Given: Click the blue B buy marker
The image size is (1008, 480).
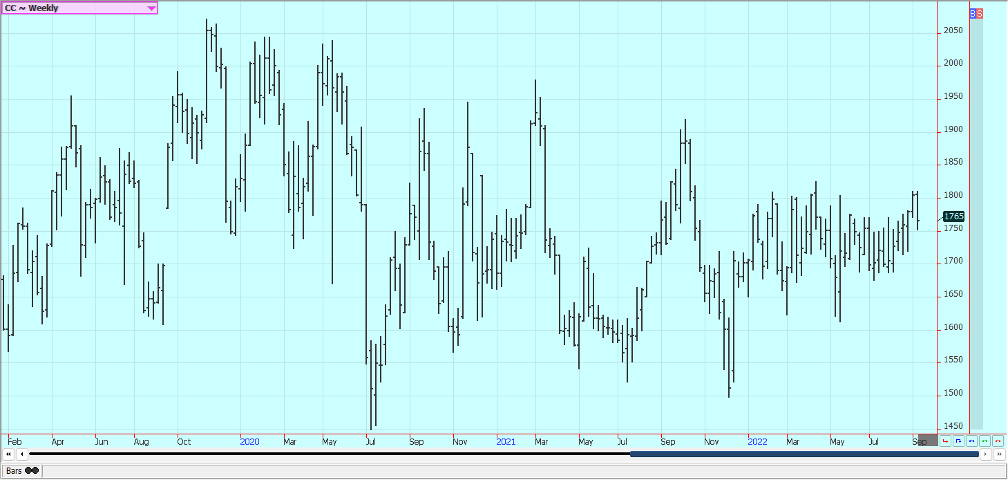Looking at the screenshot, I should [973, 13].
